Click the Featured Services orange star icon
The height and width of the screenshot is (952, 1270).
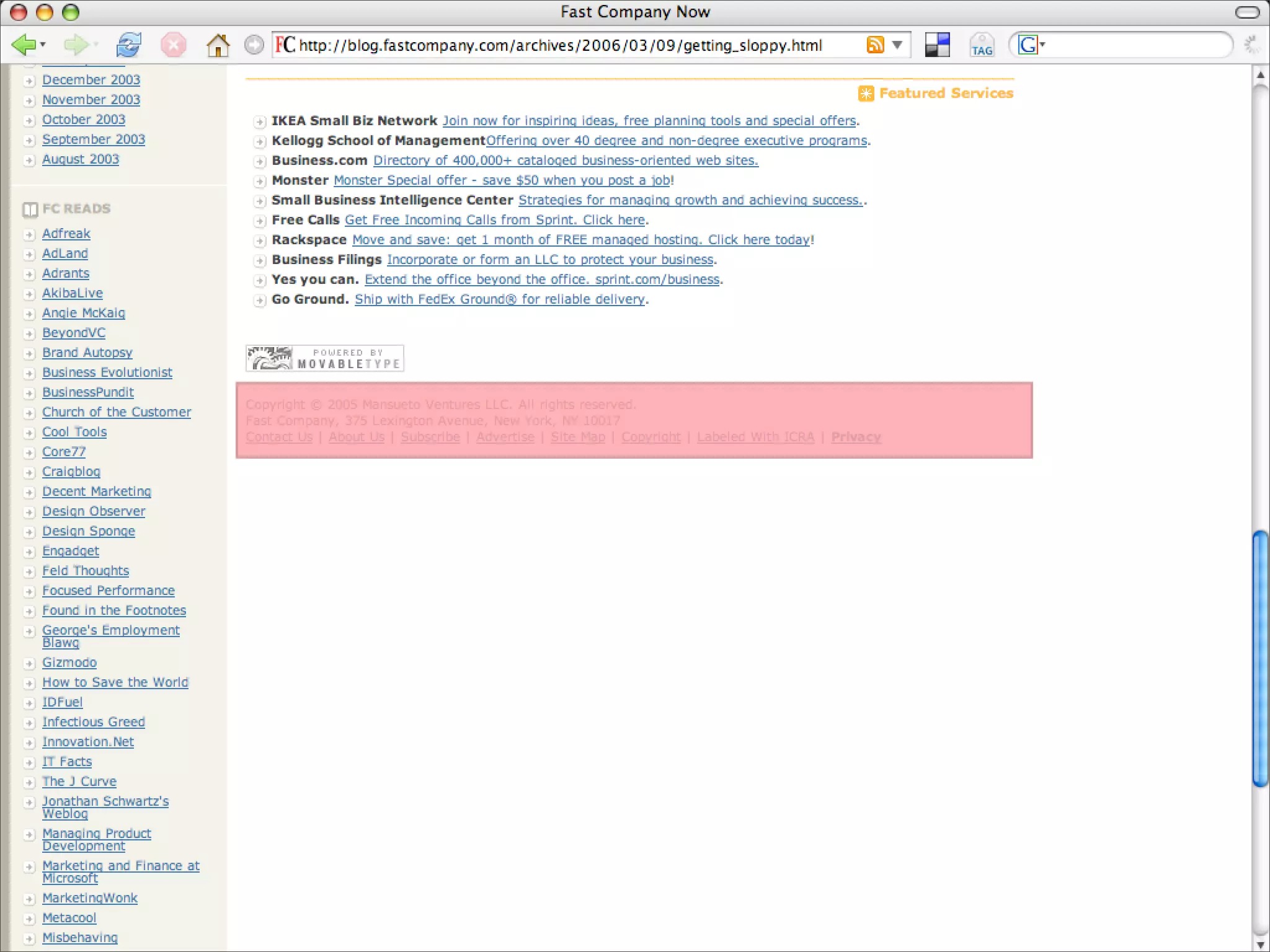coord(866,94)
